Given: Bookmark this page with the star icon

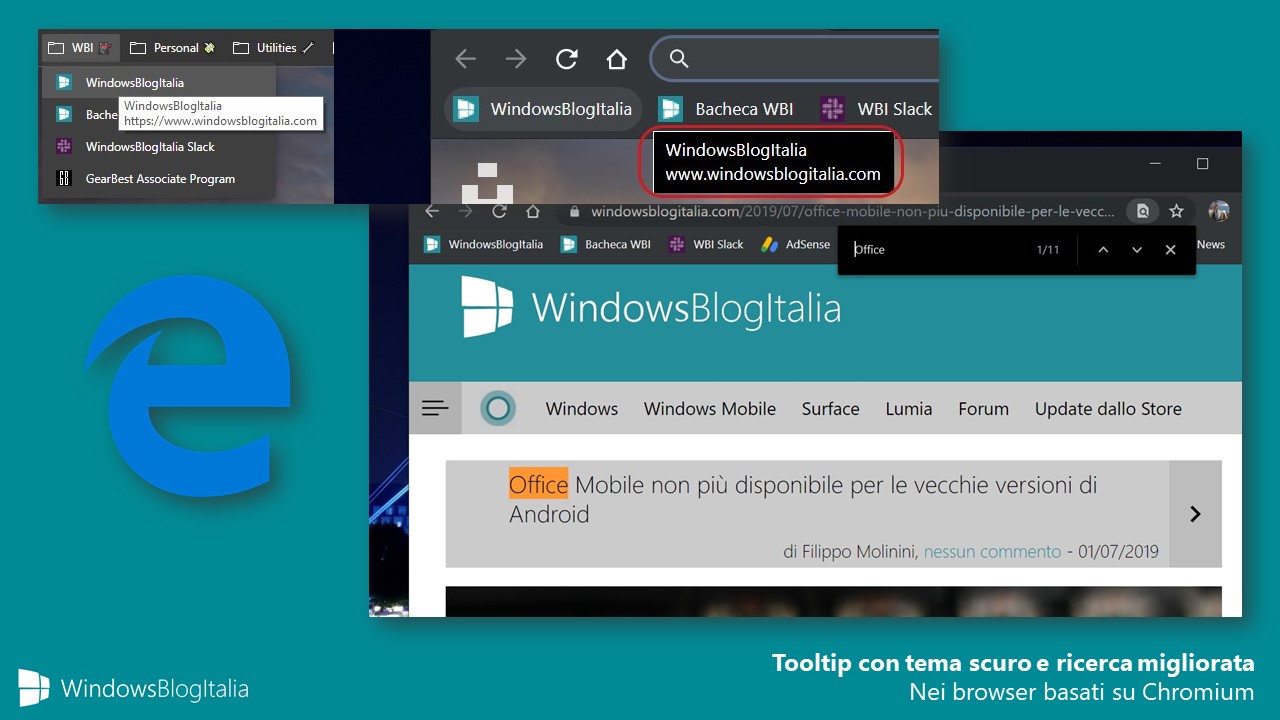Looking at the screenshot, I should (1177, 211).
